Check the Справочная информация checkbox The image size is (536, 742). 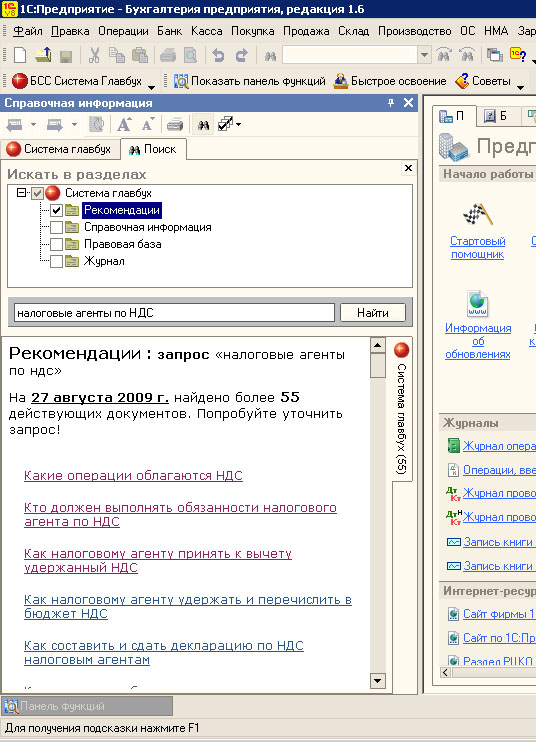(x=56, y=227)
